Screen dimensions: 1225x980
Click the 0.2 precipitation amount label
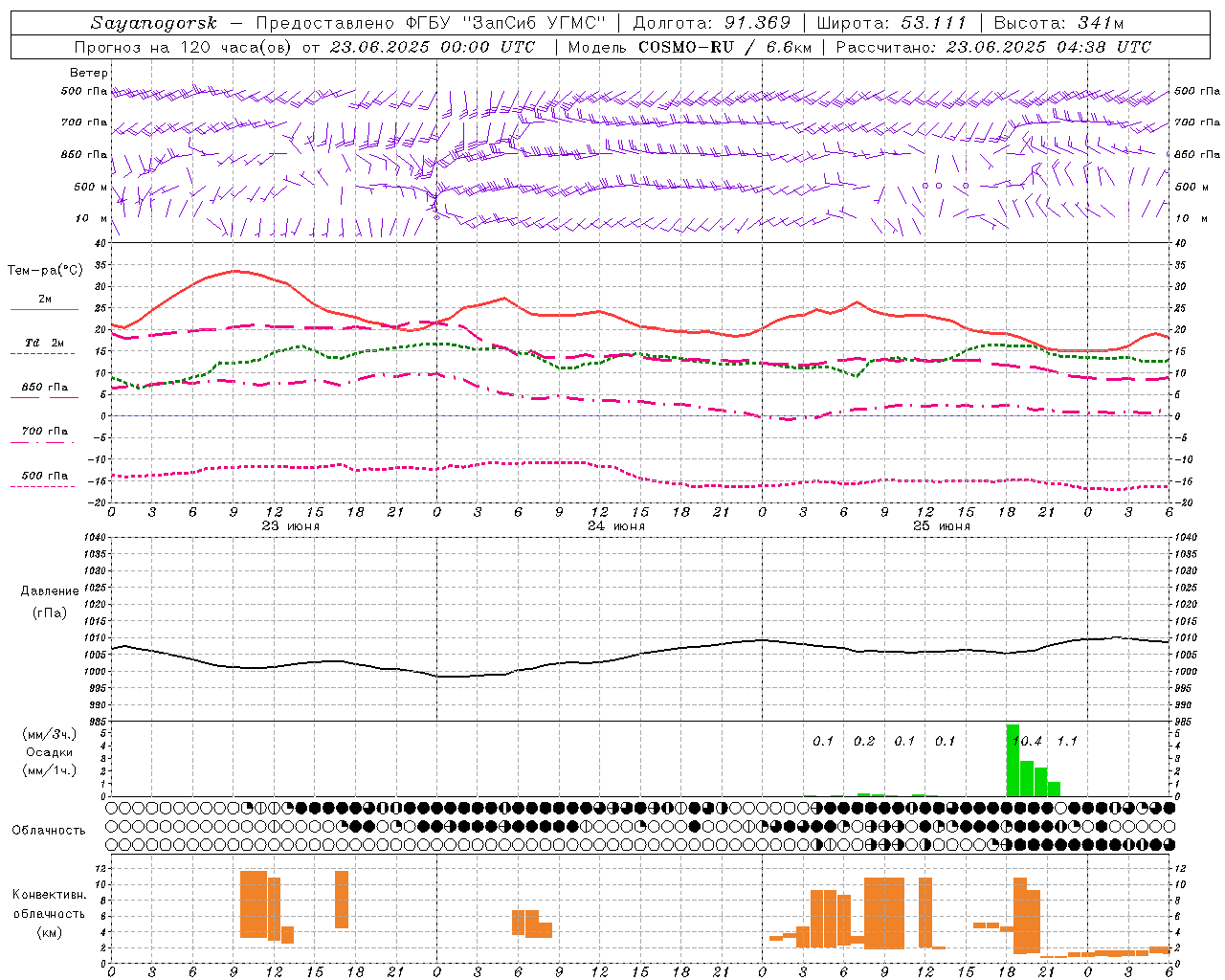(x=864, y=742)
